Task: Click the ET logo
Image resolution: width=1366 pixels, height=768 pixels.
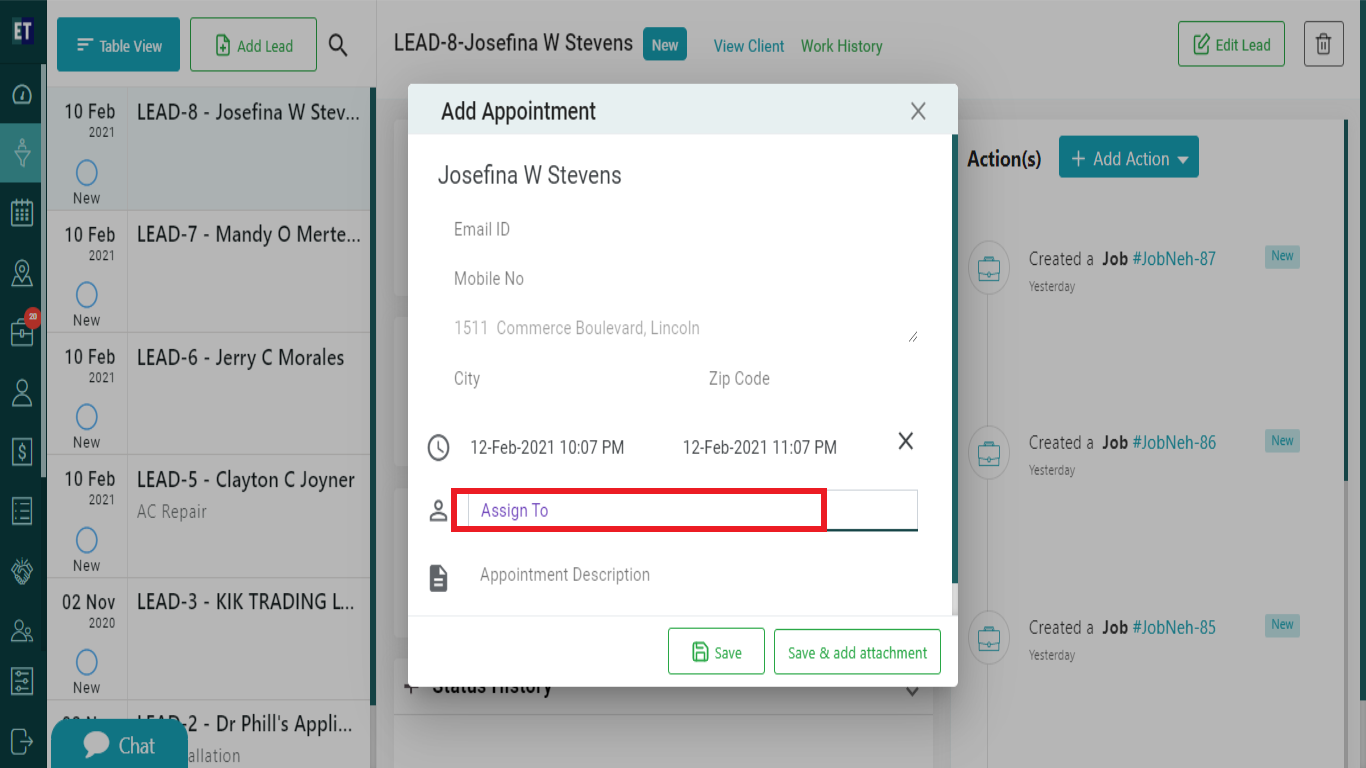Action: (x=22, y=30)
